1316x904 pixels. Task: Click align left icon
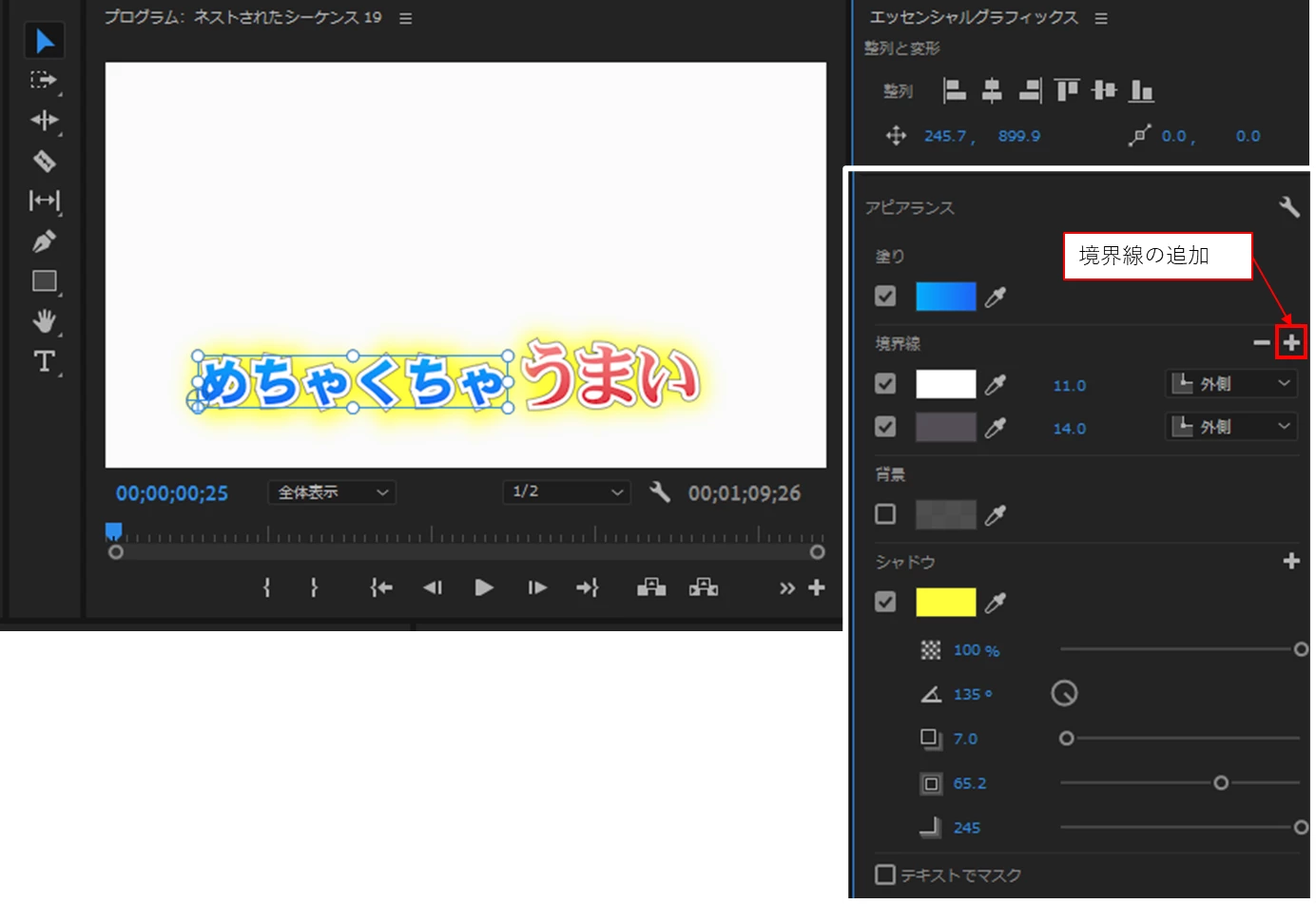pos(954,90)
